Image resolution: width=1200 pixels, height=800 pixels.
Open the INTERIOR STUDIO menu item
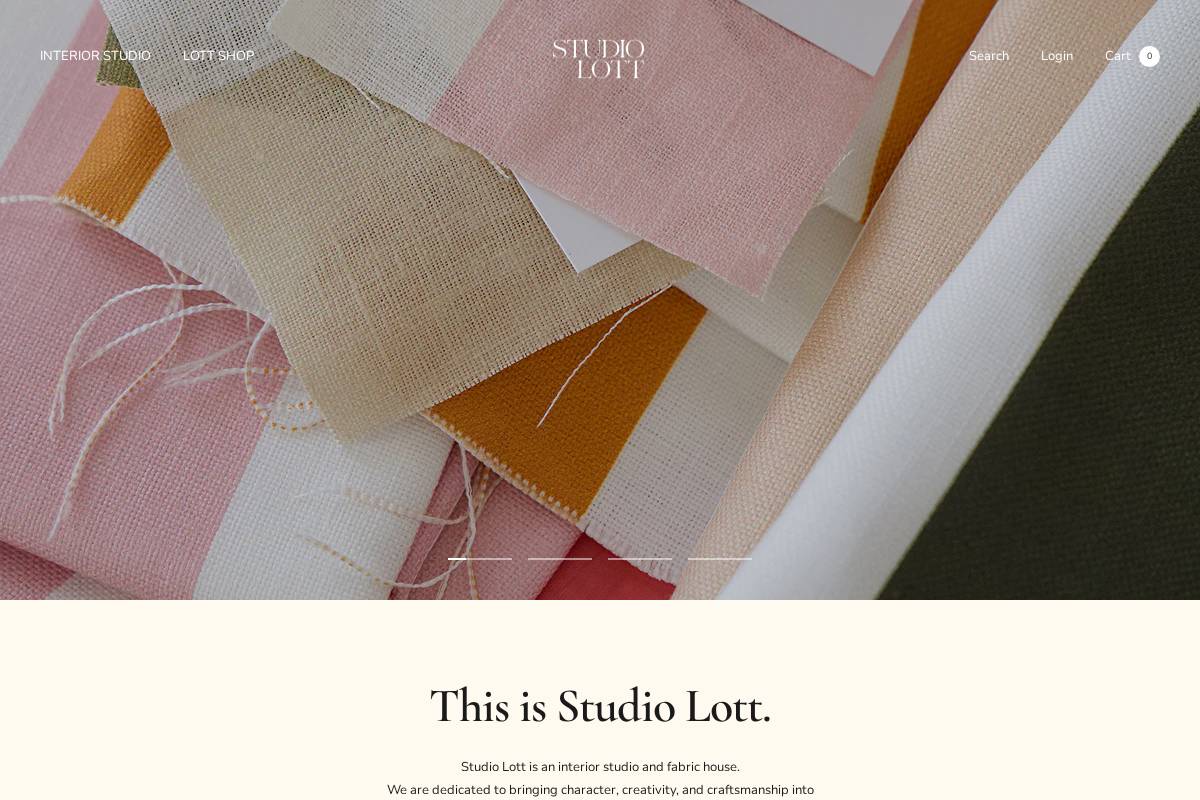tap(95, 56)
